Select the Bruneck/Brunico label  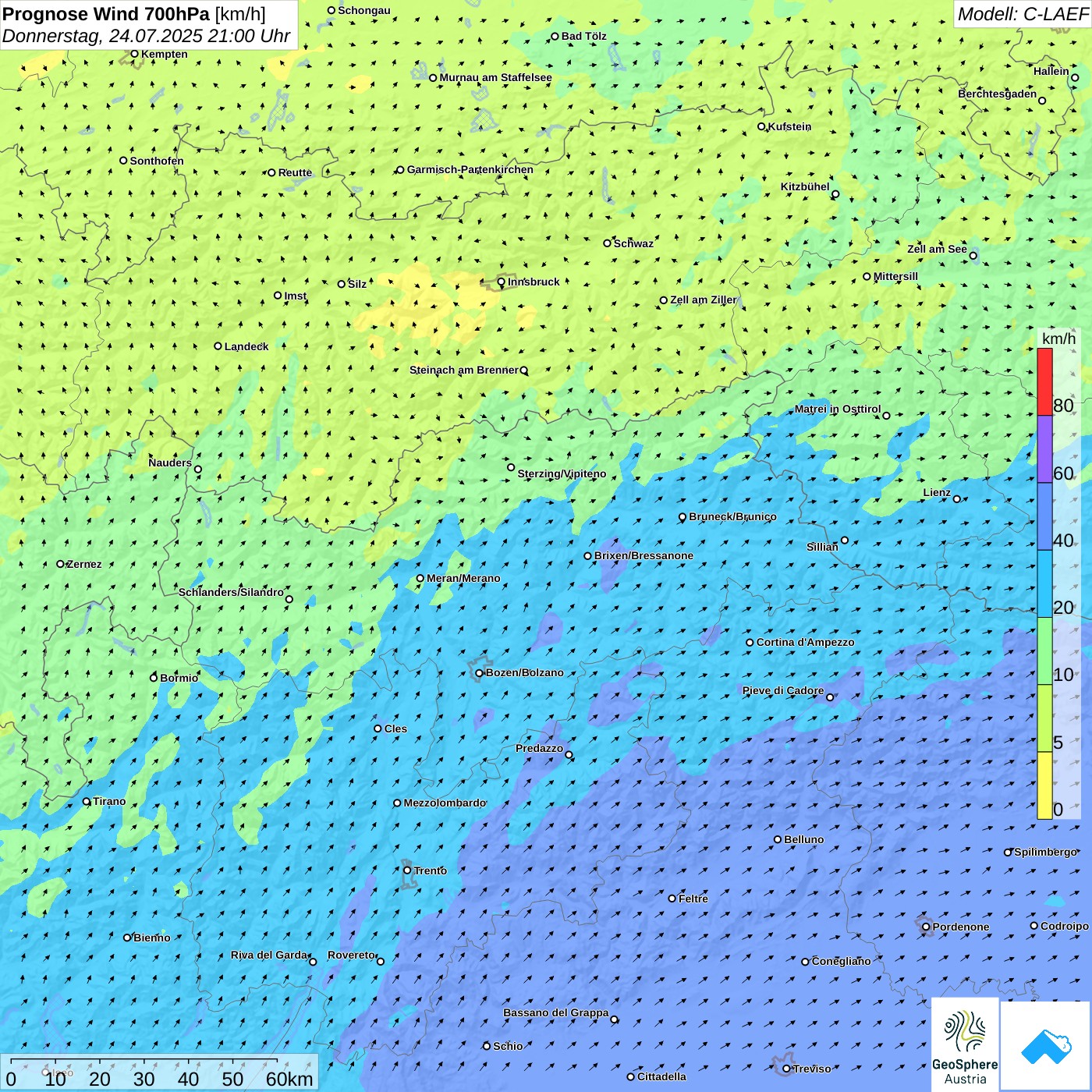click(x=732, y=516)
